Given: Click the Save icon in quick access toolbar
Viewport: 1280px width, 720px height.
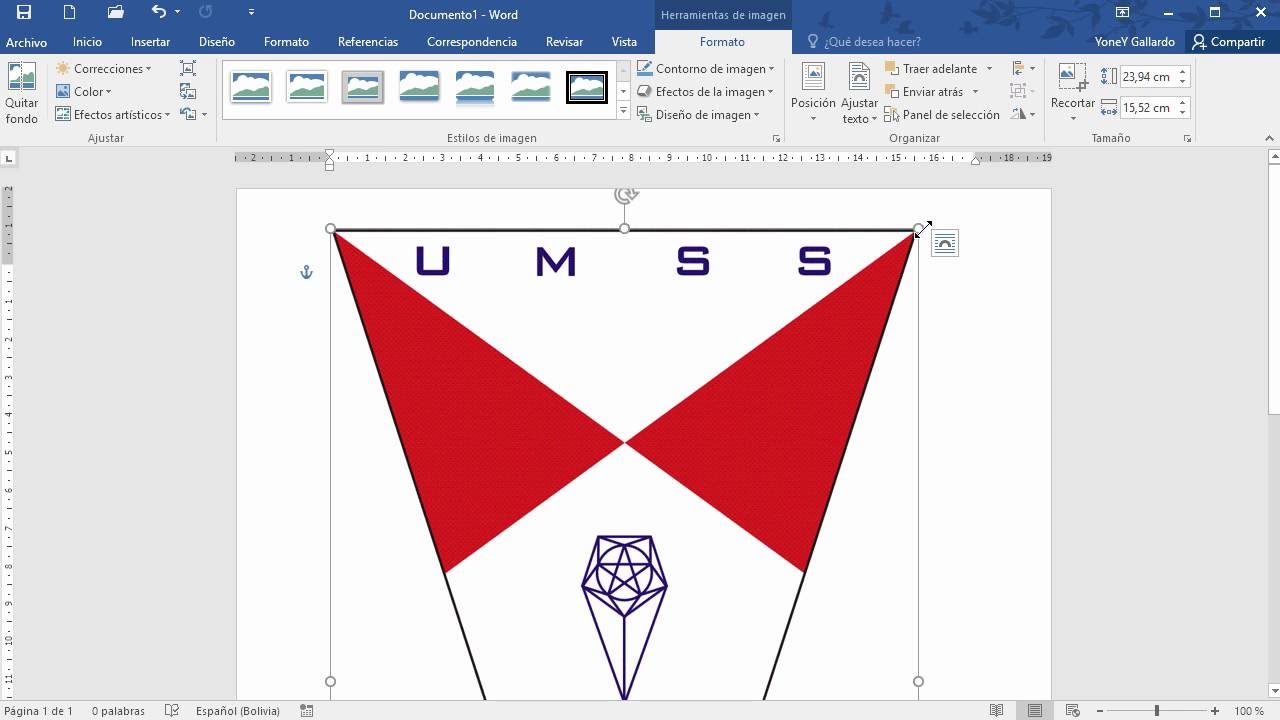Looking at the screenshot, I should [x=24, y=12].
